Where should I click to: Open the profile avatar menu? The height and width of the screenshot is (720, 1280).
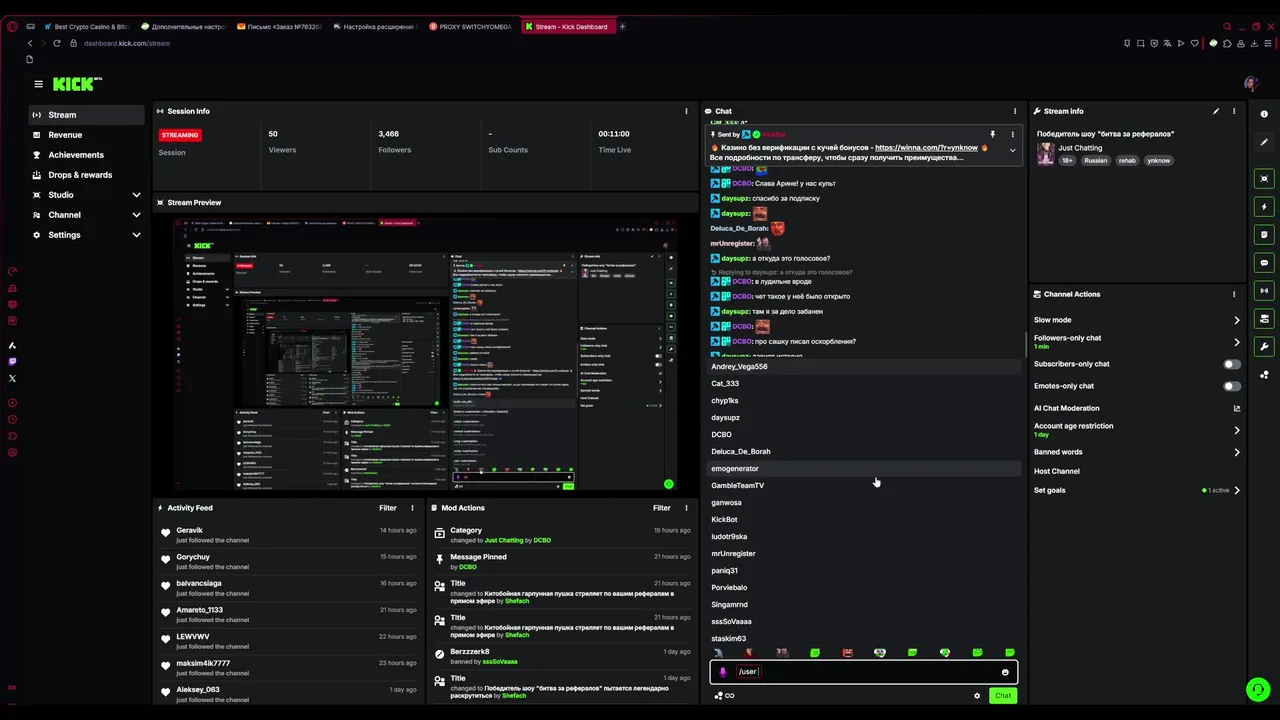(x=1250, y=84)
